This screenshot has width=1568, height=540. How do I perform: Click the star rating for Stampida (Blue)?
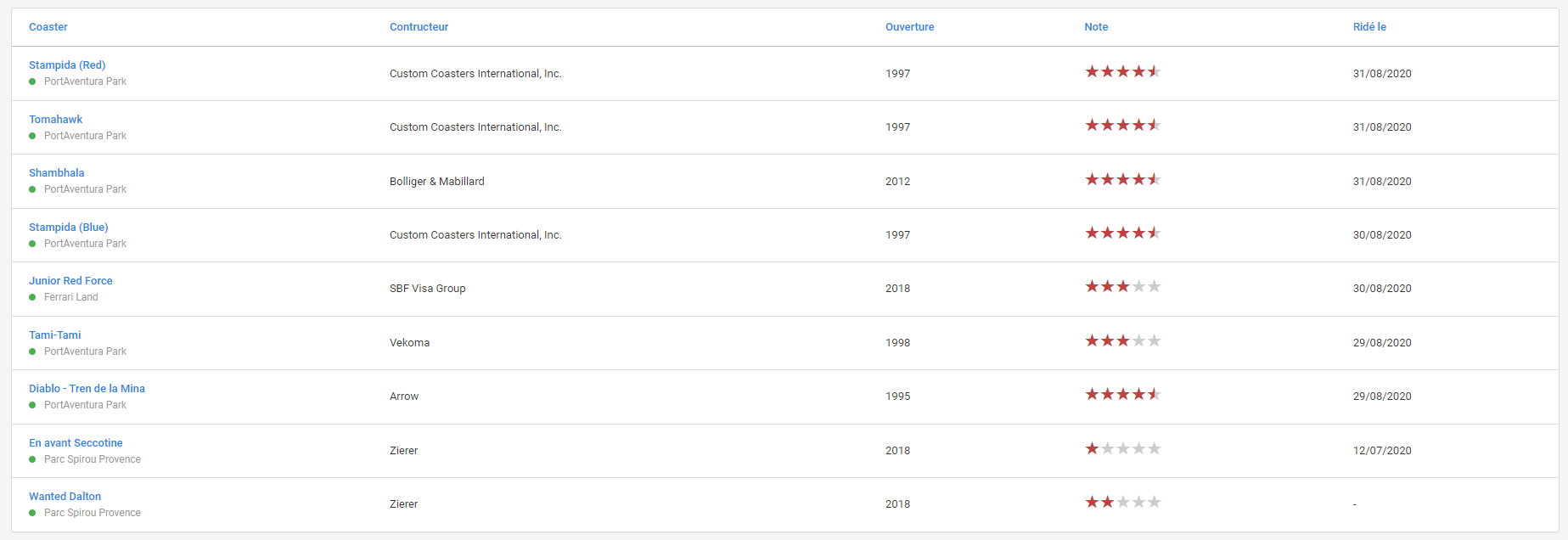[1123, 233]
